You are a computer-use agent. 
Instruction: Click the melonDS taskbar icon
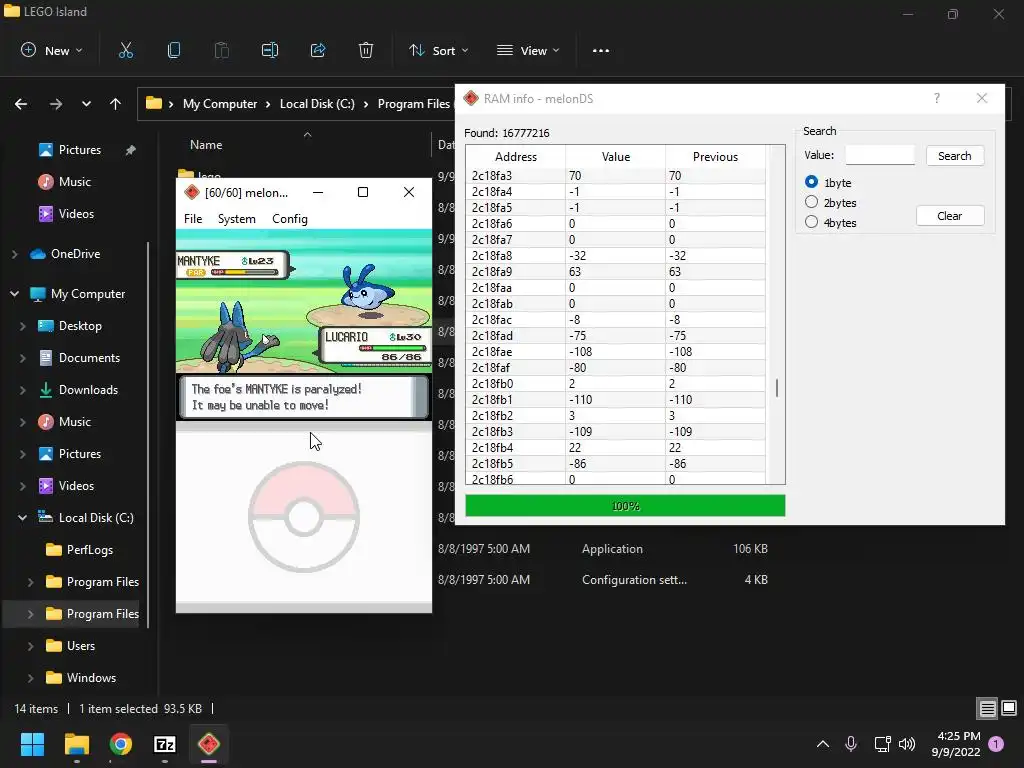point(209,744)
